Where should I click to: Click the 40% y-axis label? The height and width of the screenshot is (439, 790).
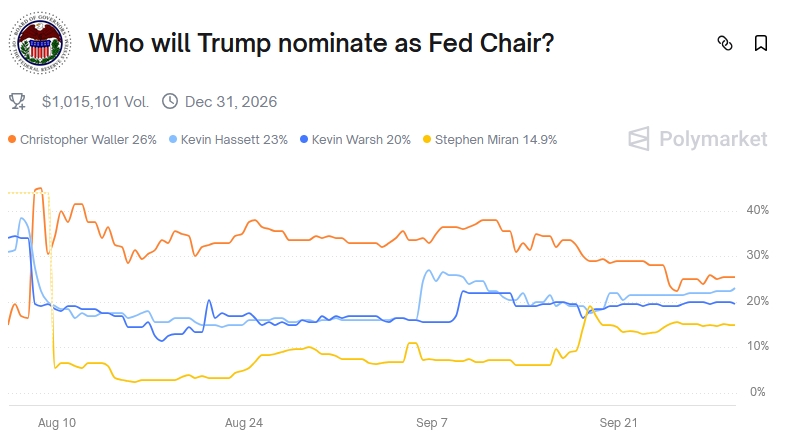pos(757,210)
